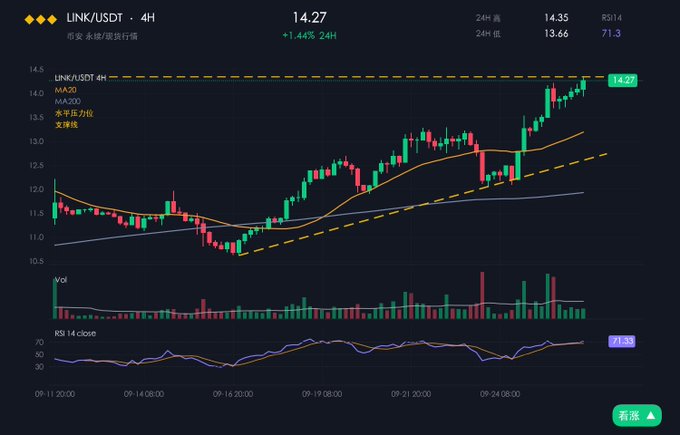Click the 12.0 price axis label

(36, 189)
